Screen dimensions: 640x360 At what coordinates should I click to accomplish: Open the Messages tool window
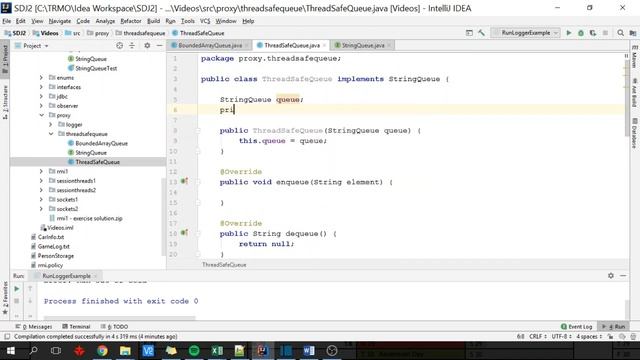tap(34, 327)
